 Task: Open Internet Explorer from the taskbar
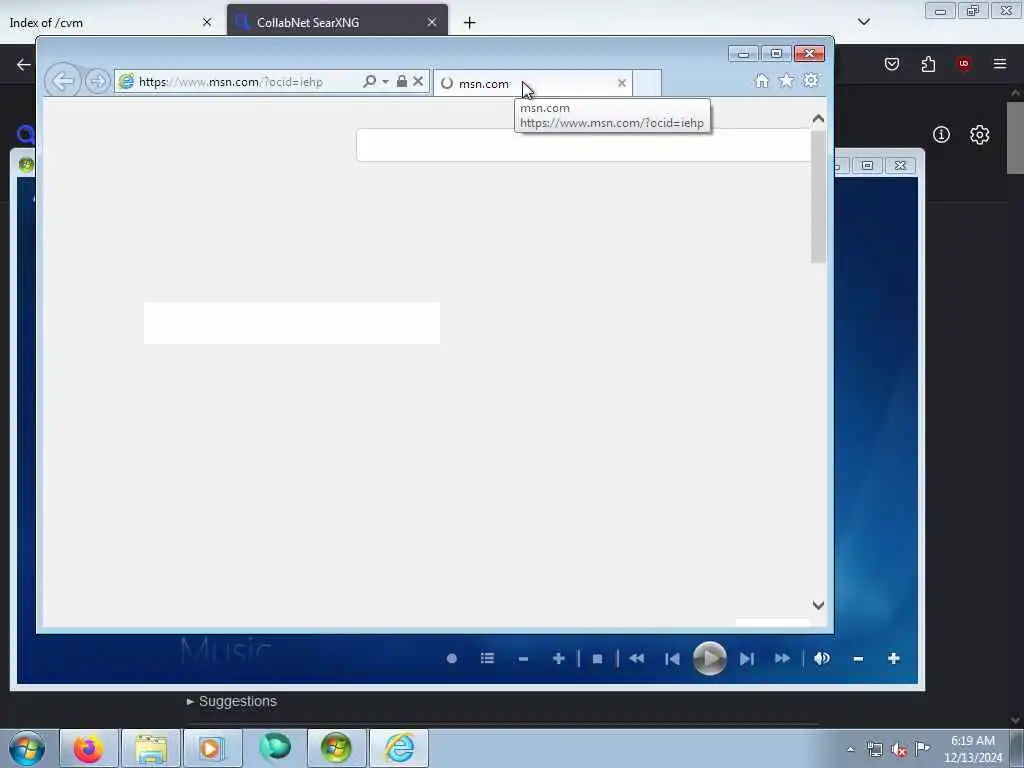399,748
